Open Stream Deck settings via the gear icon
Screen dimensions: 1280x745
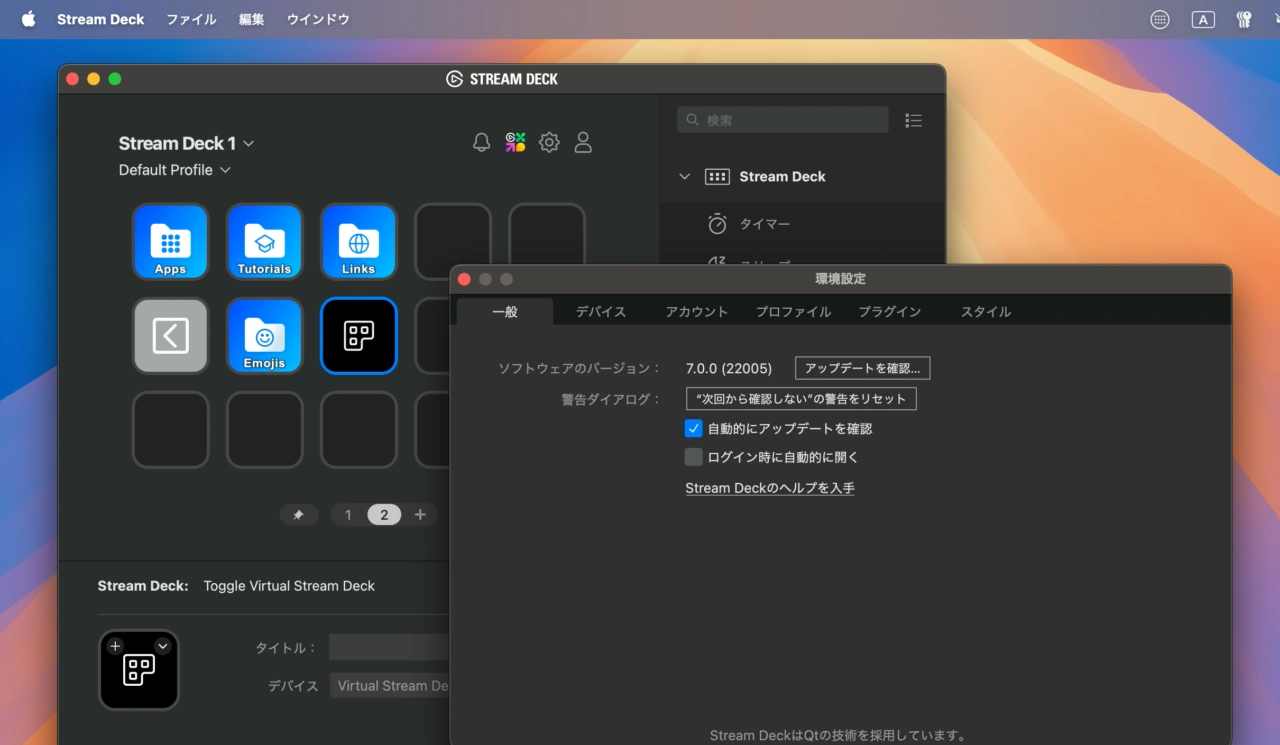coord(549,142)
